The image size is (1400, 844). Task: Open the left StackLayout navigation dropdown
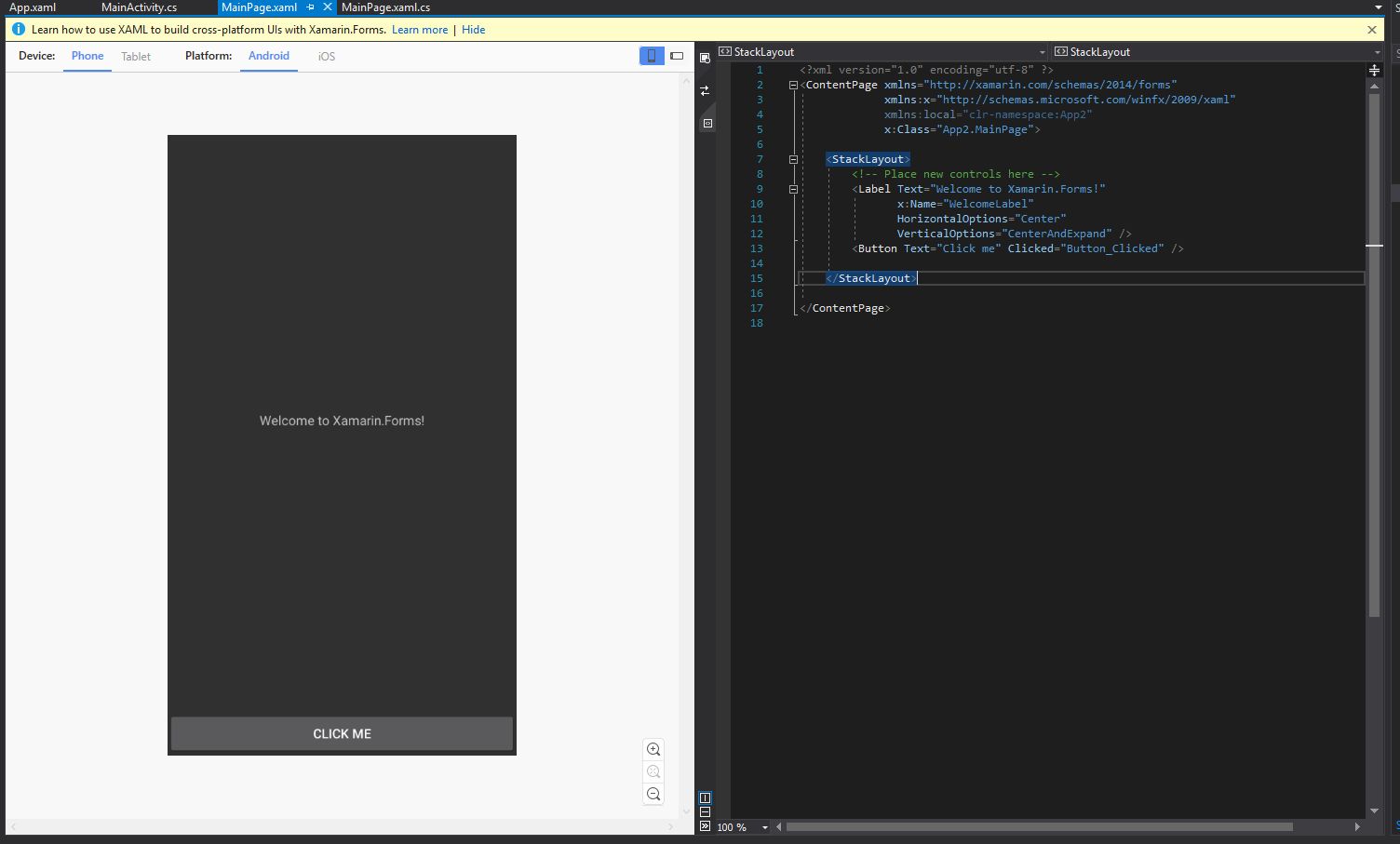click(1042, 52)
